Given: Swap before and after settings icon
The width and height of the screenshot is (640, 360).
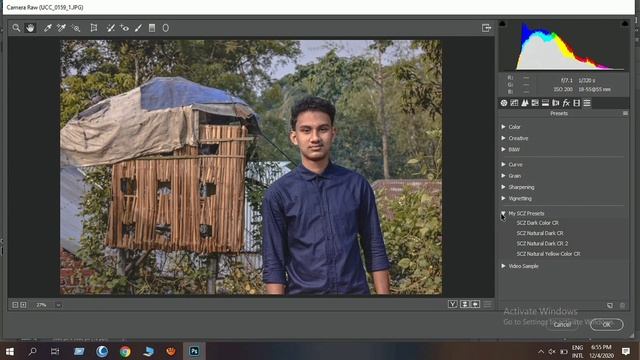Looking at the screenshot, I should coord(464,304).
